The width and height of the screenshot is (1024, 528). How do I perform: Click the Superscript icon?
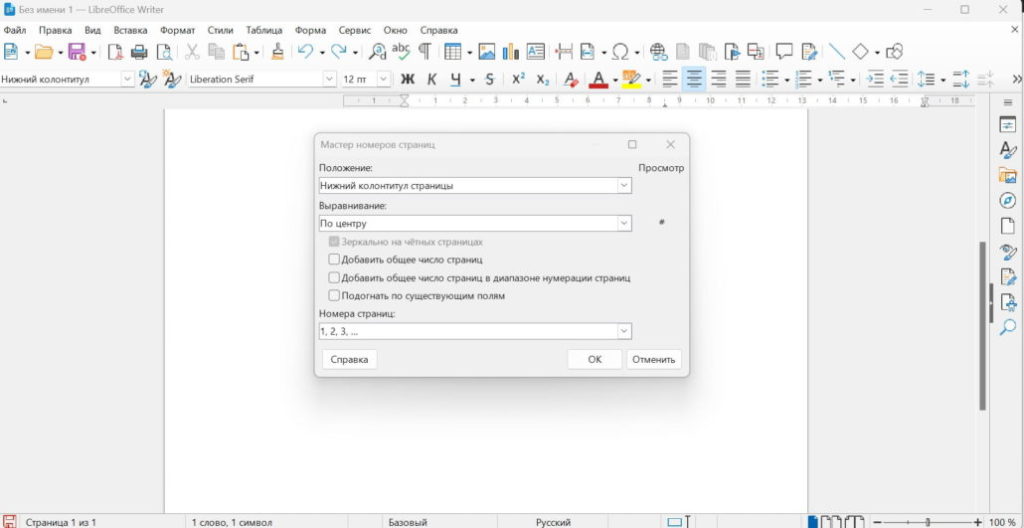[x=519, y=79]
